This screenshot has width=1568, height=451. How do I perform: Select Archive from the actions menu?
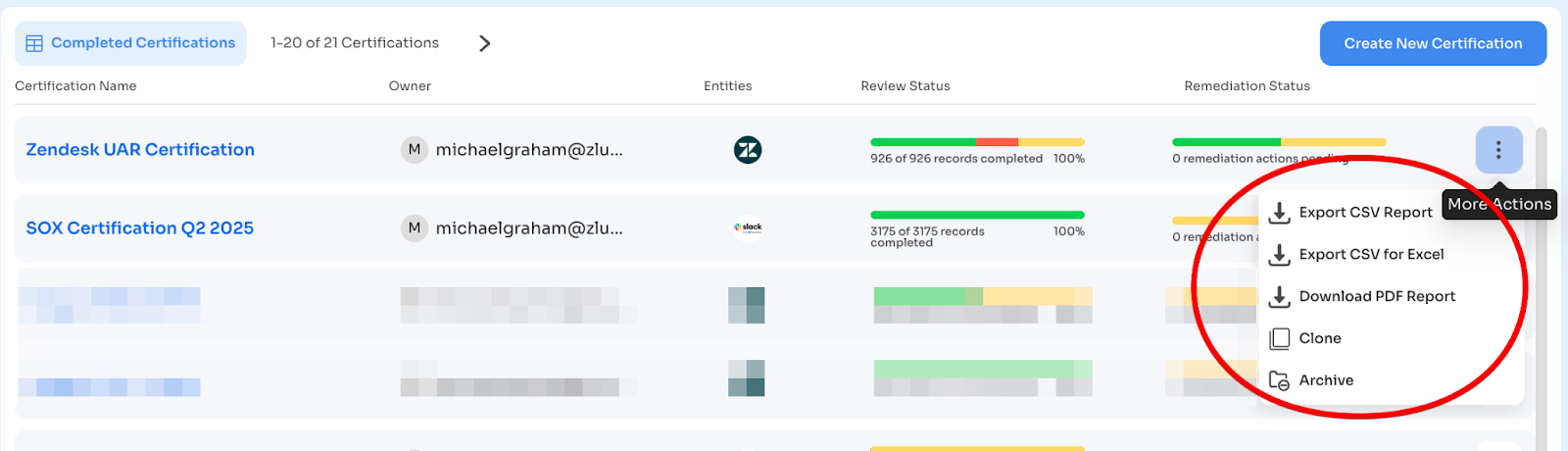point(1312,380)
